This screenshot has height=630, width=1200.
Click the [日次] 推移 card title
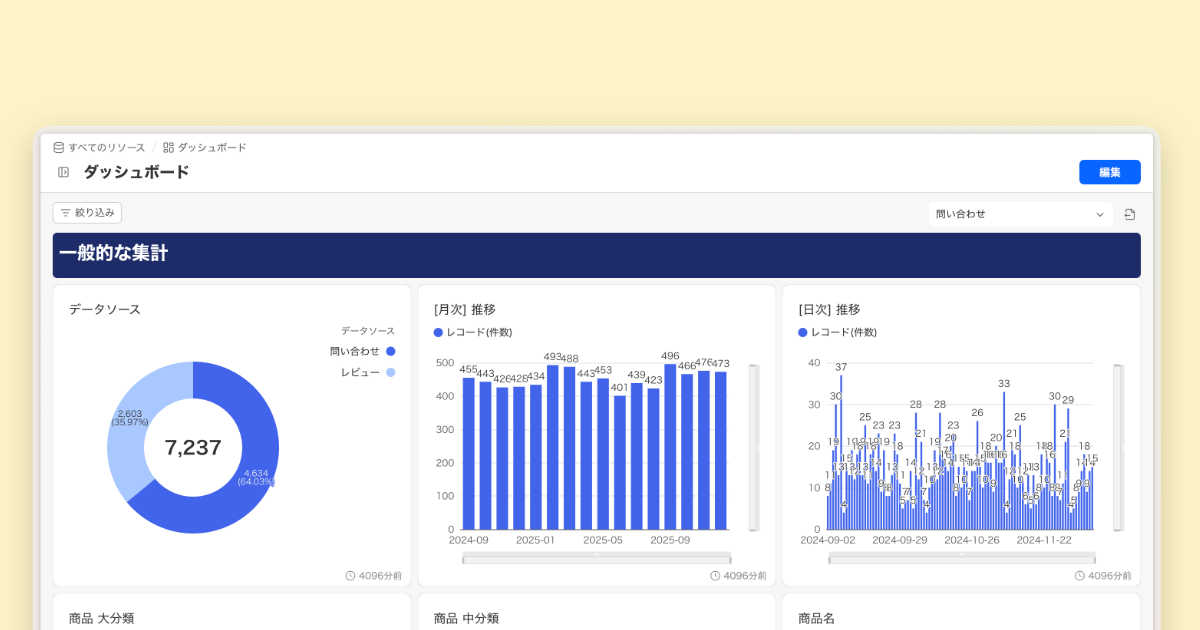pos(830,309)
